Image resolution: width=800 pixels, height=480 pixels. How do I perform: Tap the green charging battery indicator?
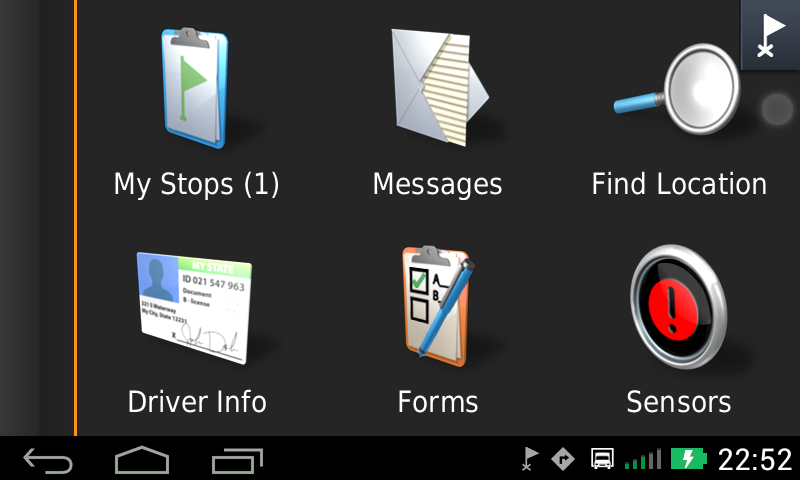click(x=689, y=459)
